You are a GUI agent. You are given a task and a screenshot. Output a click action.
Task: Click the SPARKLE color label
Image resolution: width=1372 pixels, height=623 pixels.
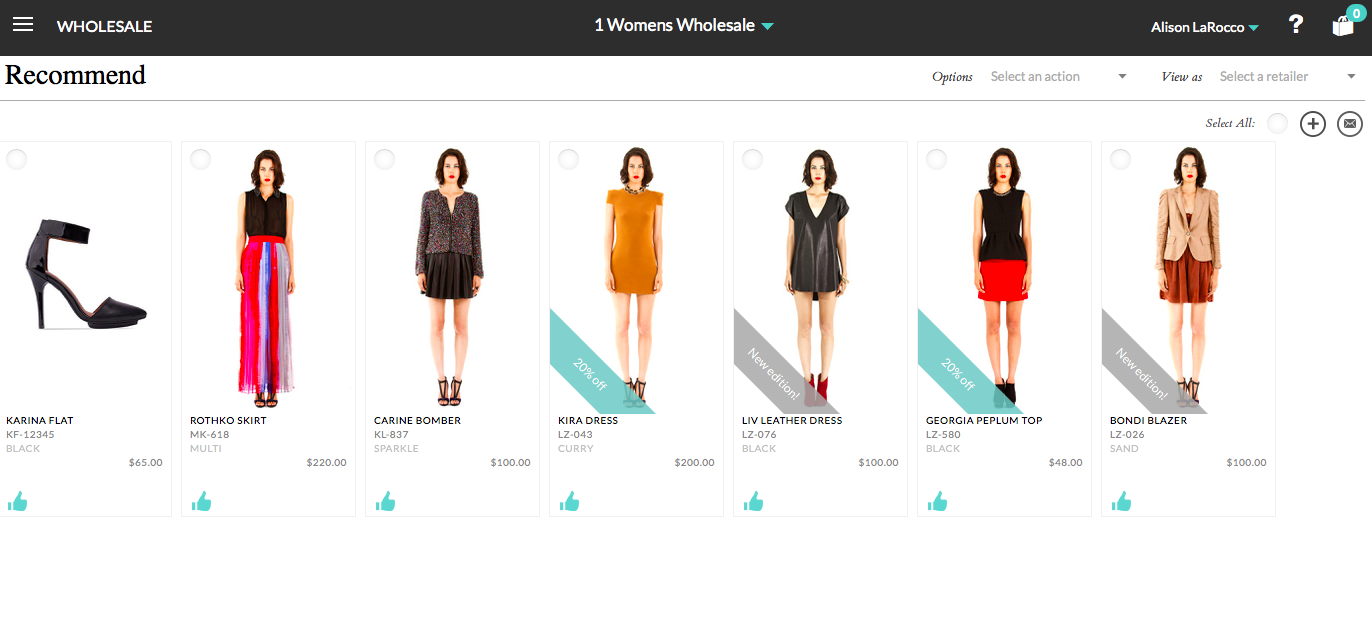[397, 448]
